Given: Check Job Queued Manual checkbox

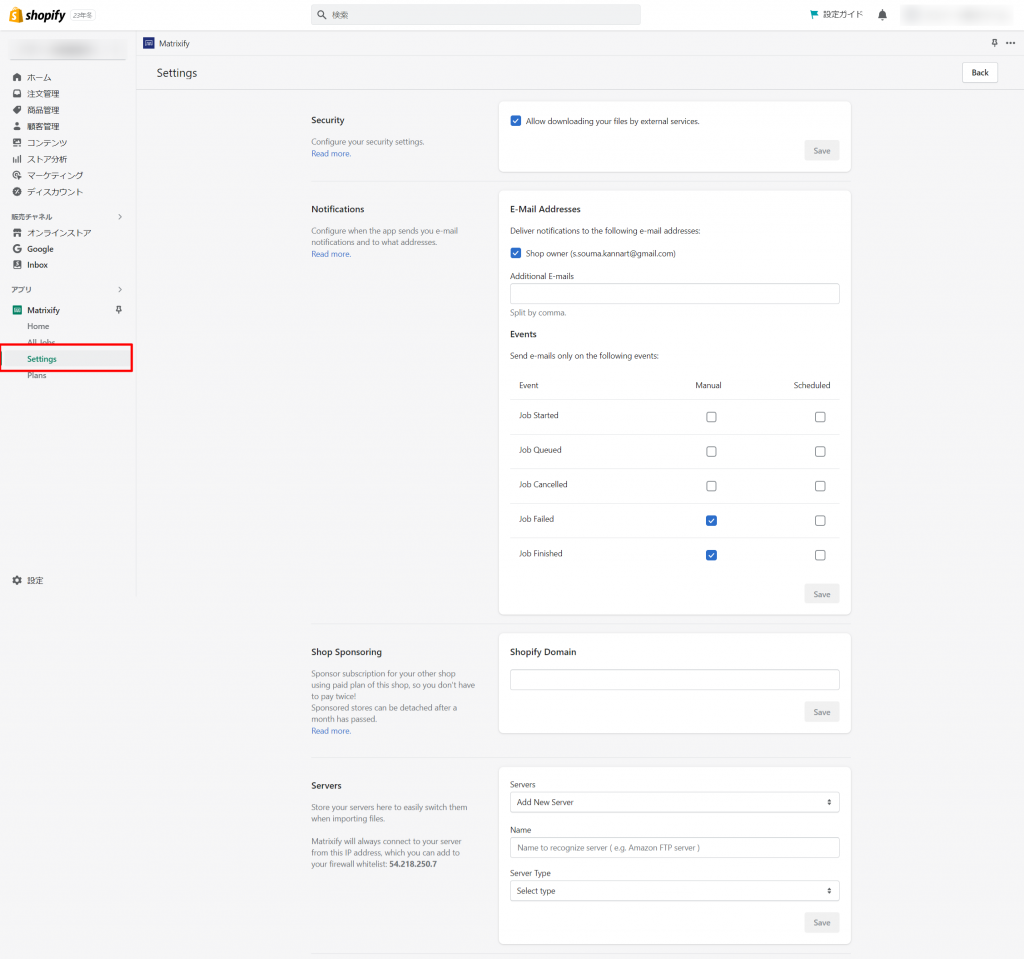Looking at the screenshot, I should (711, 451).
